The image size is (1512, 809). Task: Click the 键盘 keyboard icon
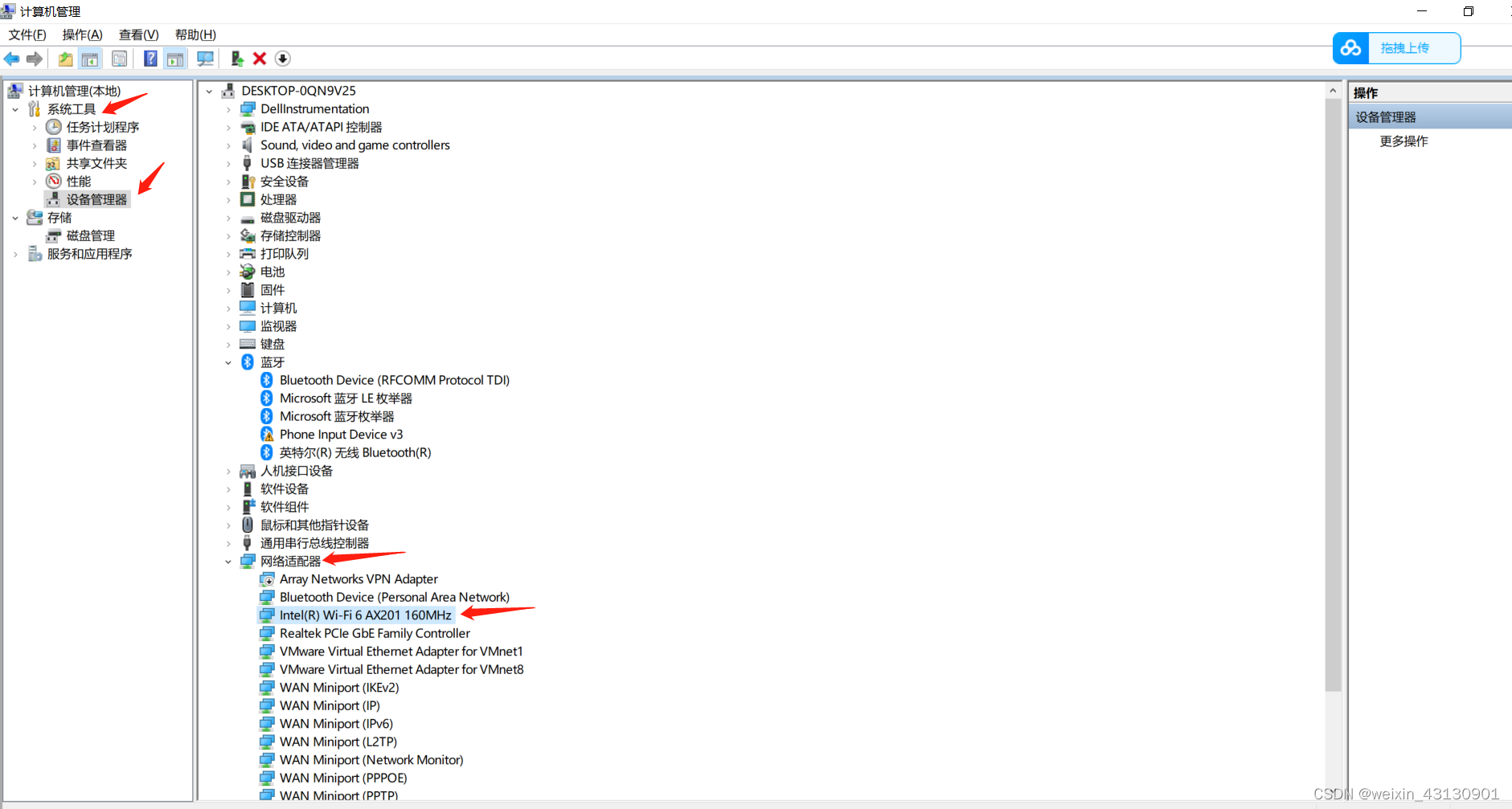coord(248,344)
